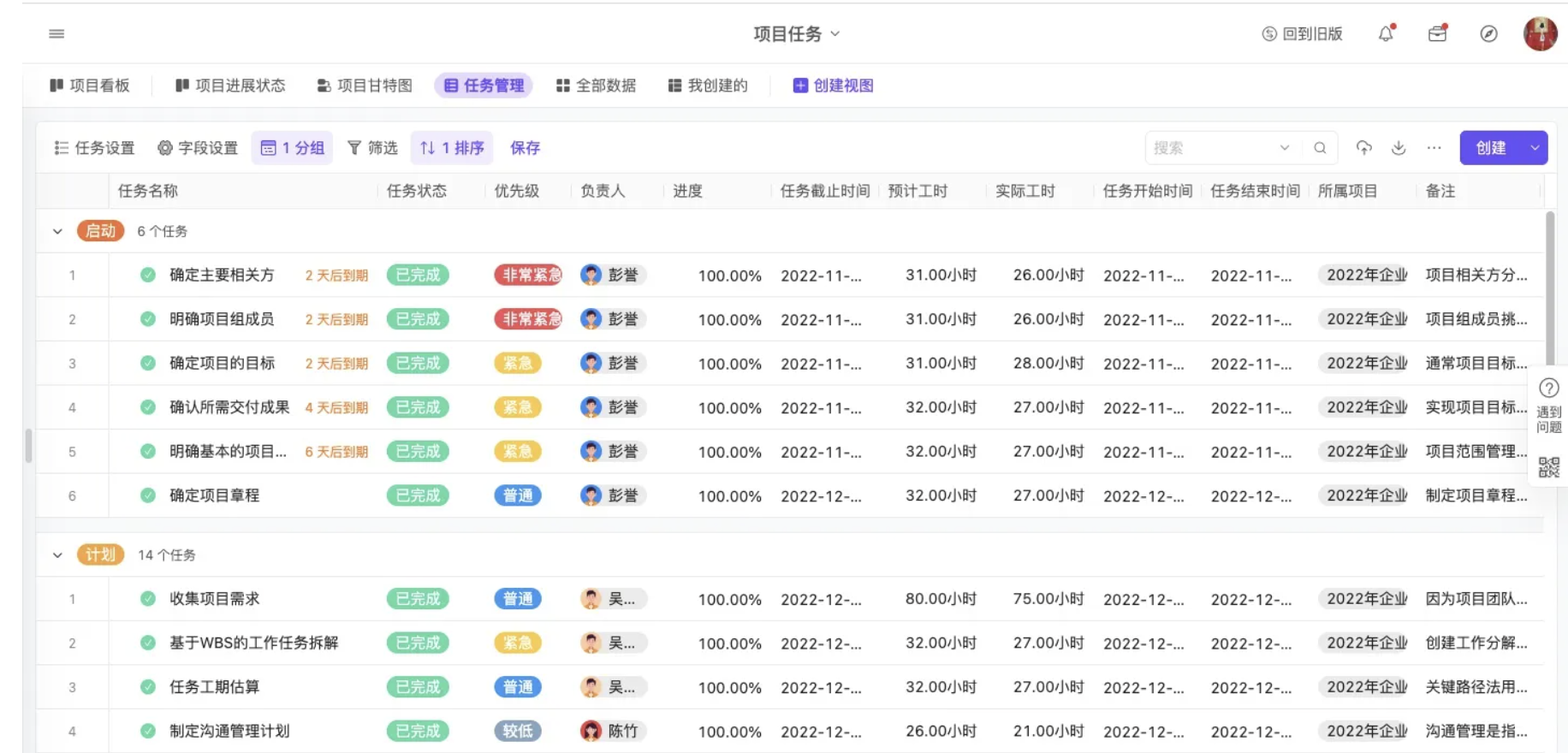Click 80.00小时 estimate for 收集项目需求
The image size is (1568, 753).
click(941, 599)
